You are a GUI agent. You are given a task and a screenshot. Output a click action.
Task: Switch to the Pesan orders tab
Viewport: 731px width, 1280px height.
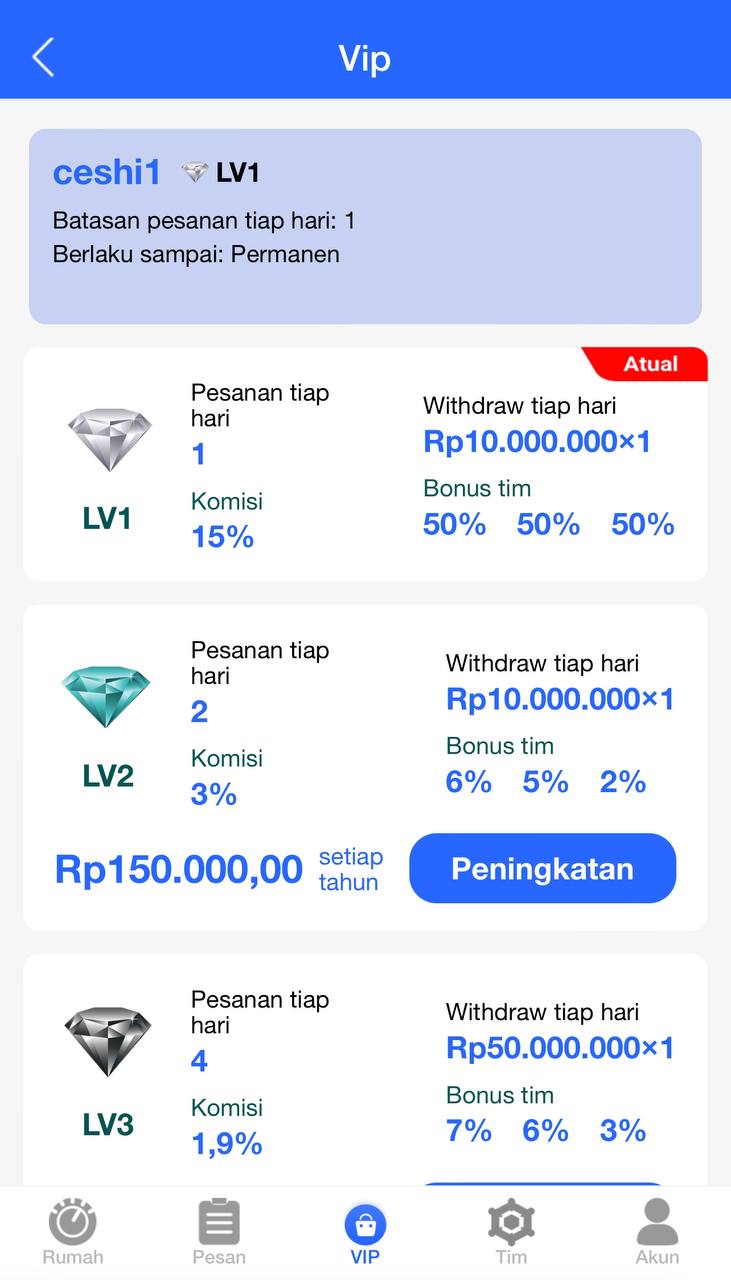pyautogui.click(x=219, y=1231)
